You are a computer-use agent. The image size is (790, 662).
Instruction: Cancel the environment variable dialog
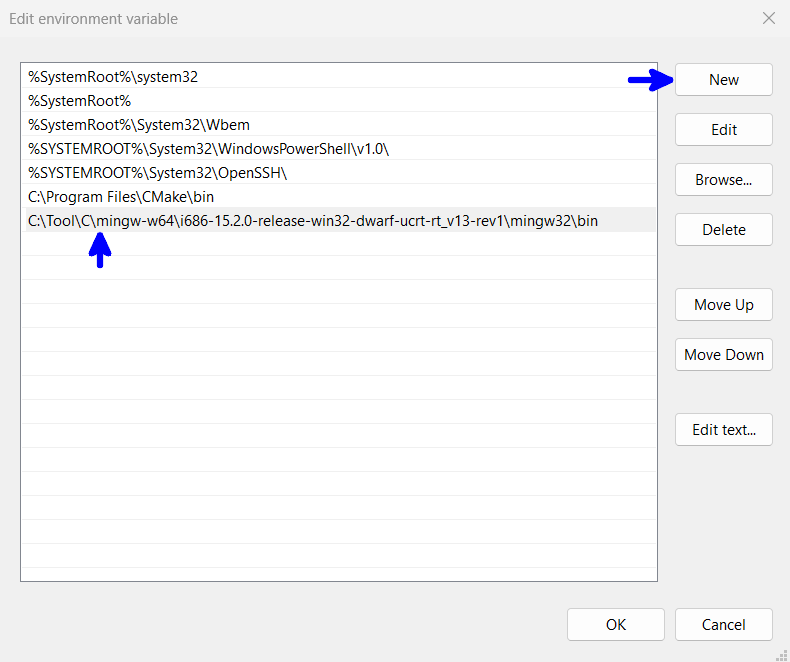click(x=723, y=625)
